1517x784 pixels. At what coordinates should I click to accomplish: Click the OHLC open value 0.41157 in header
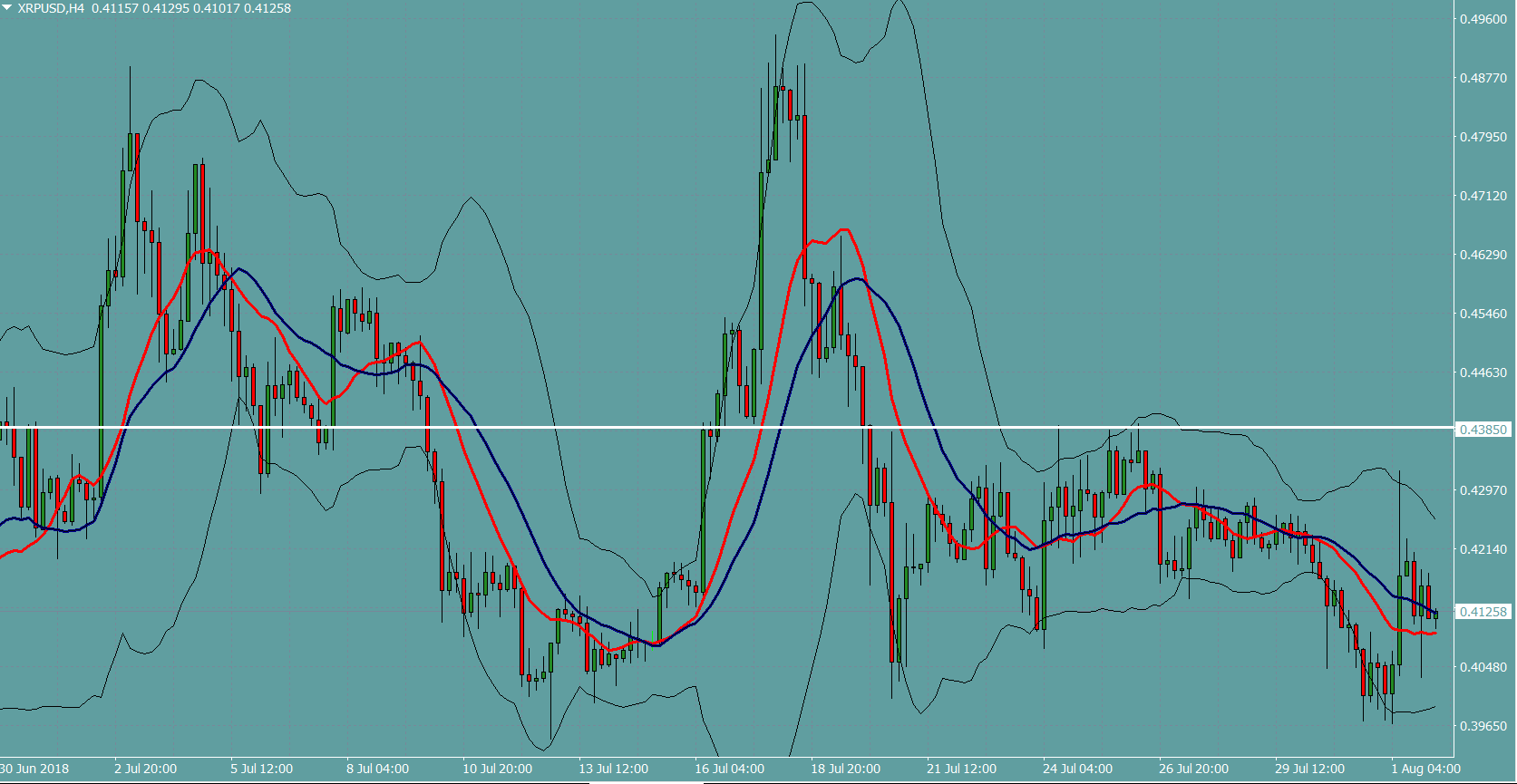[x=115, y=8]
